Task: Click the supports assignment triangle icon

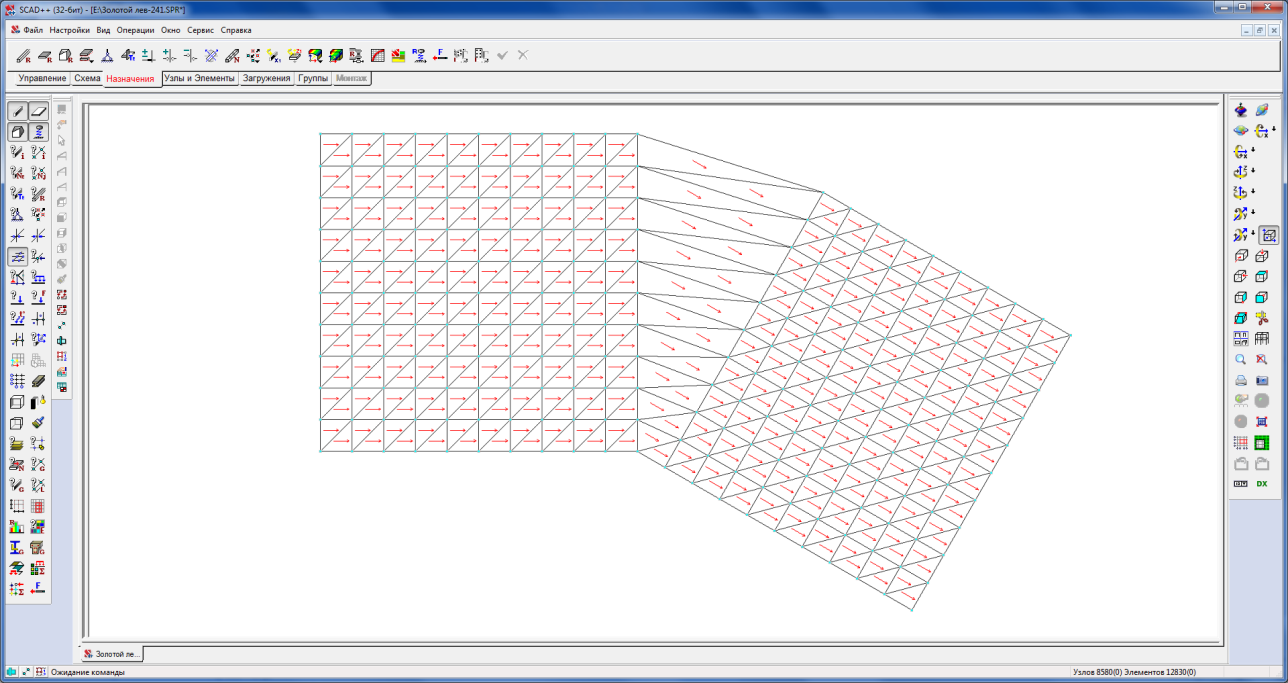Action: click(x=107, y=55)
